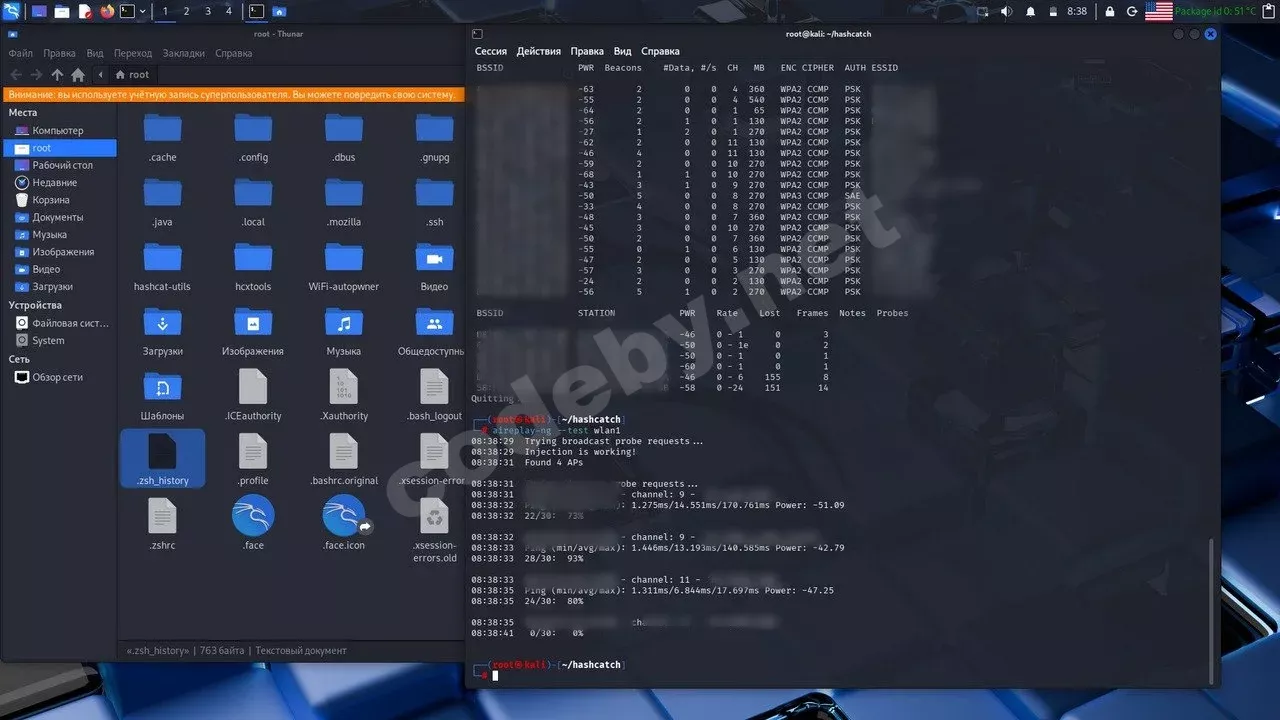Open the US keyboard layout flag
This screenshot has width=1280, height=720.
1159,11
